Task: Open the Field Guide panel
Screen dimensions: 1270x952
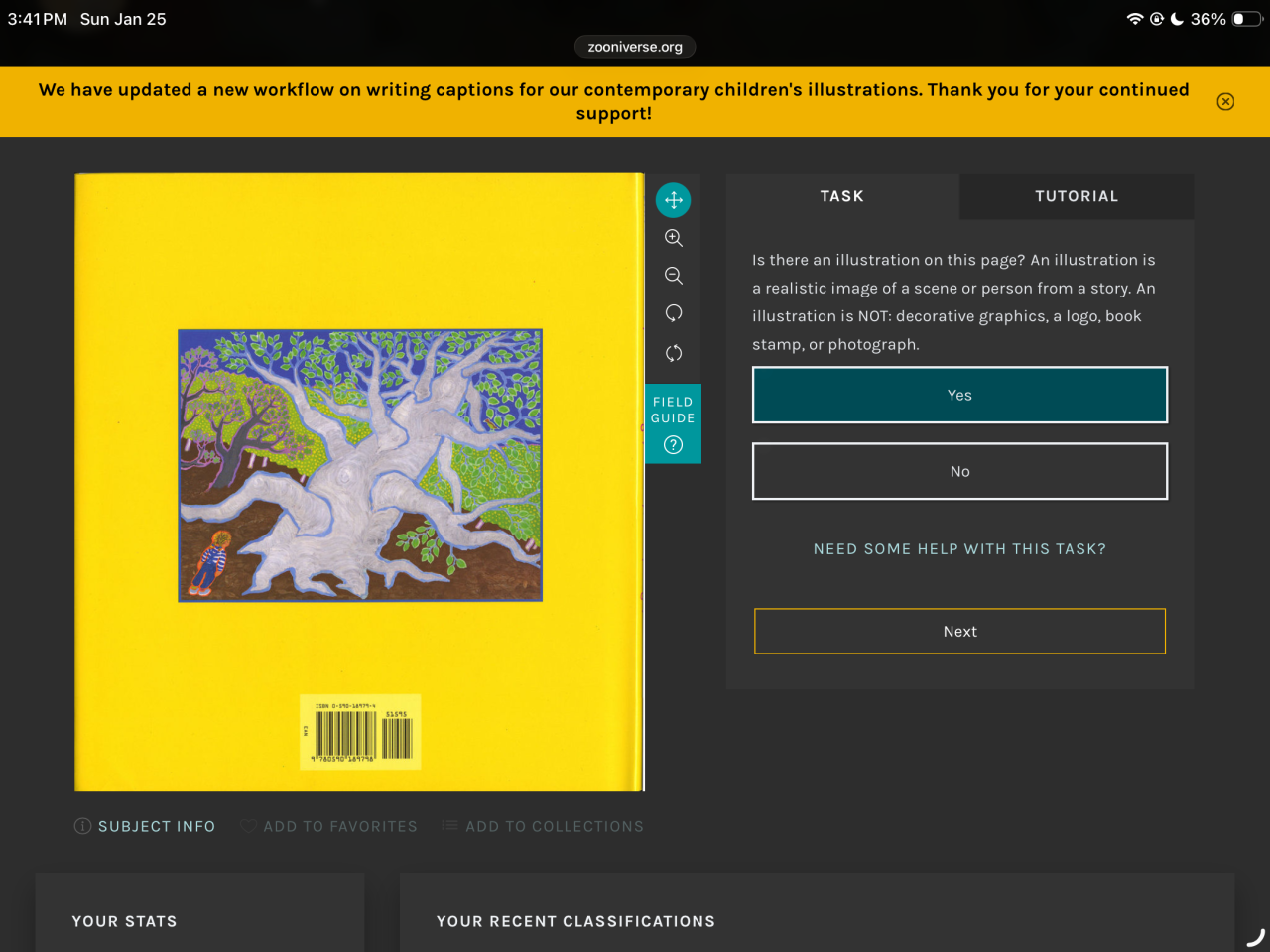Action: (x=673, y=423)
